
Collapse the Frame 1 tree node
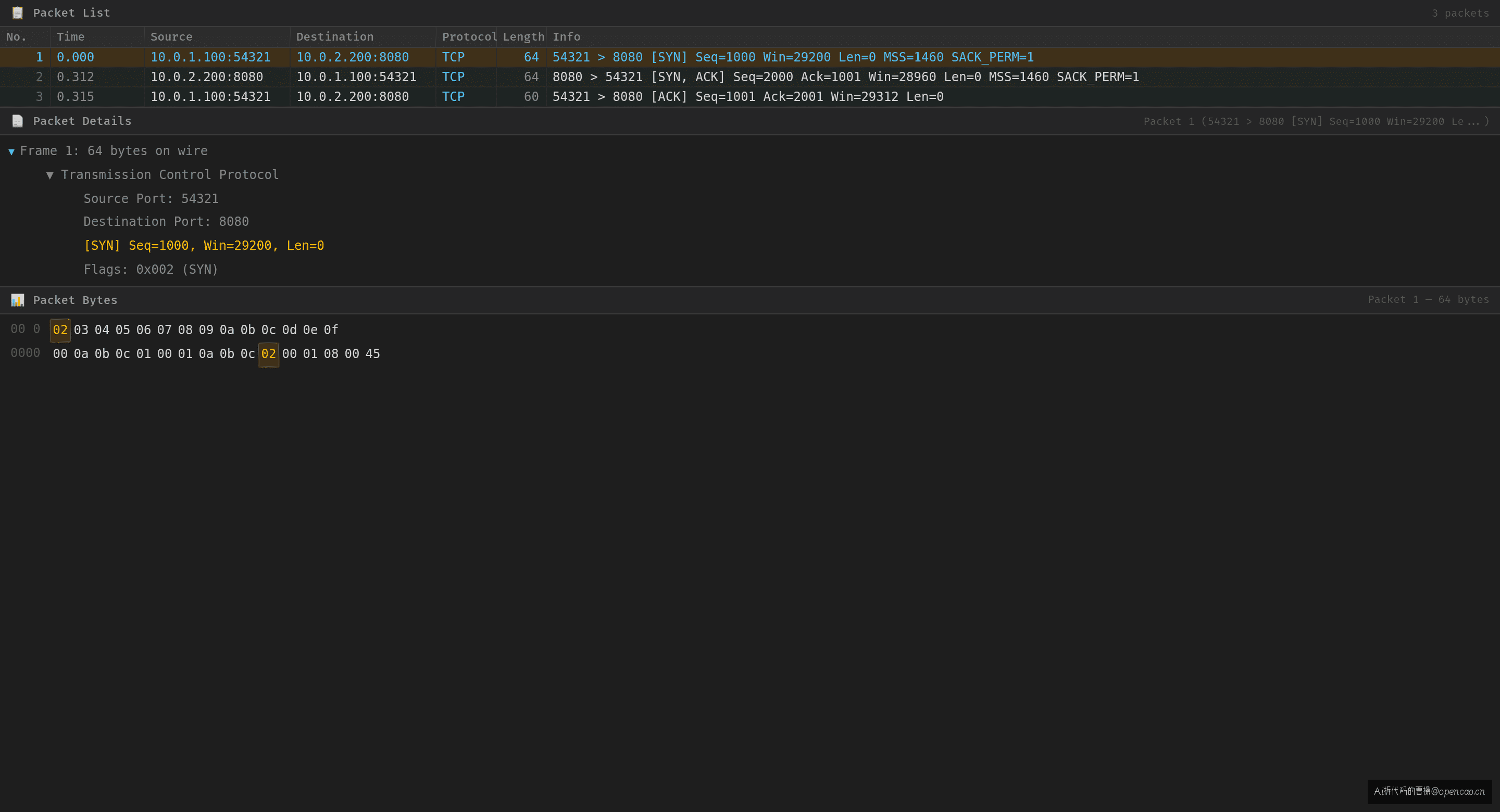[x=11, y=151]
